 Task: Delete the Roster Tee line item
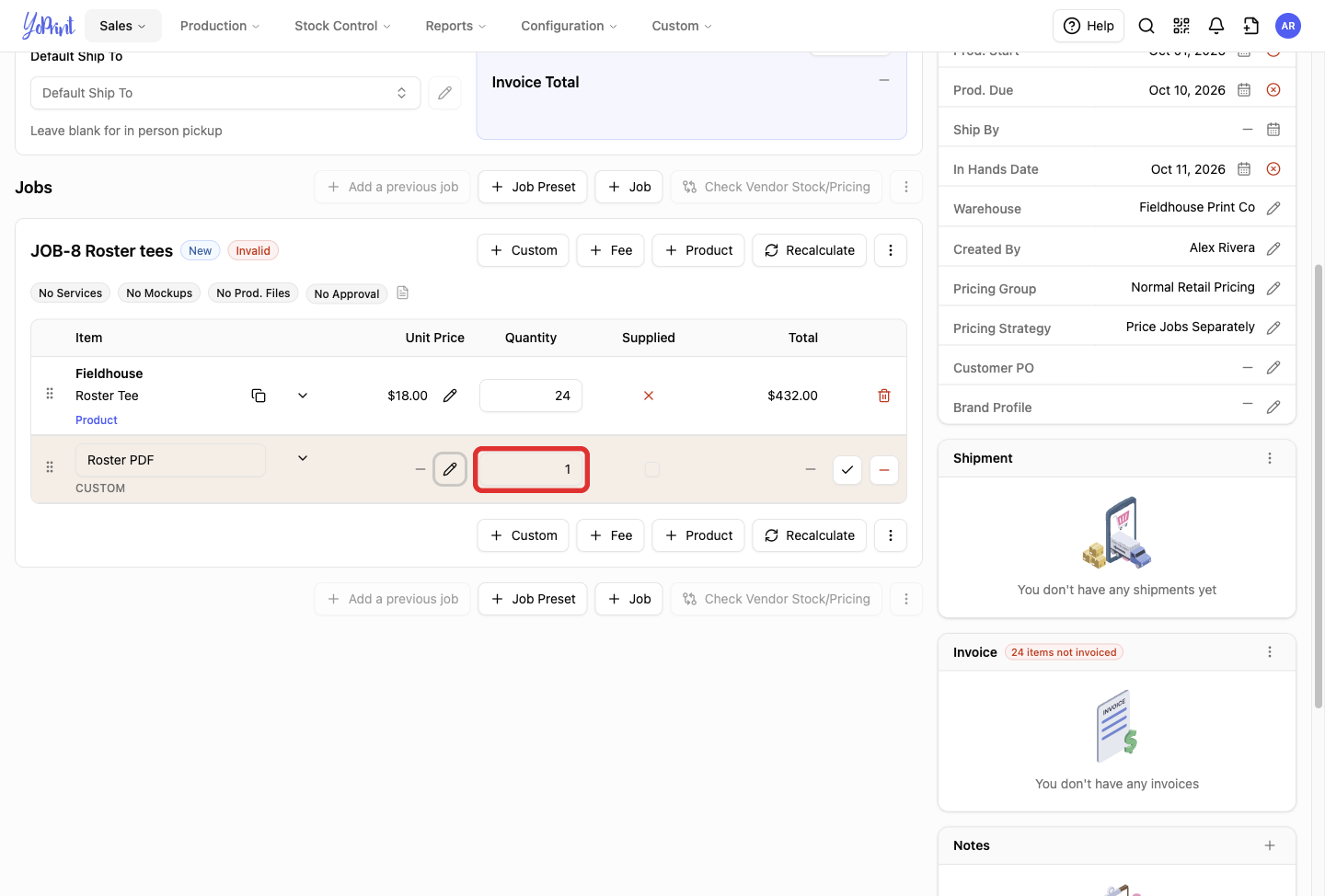(884, 396)
